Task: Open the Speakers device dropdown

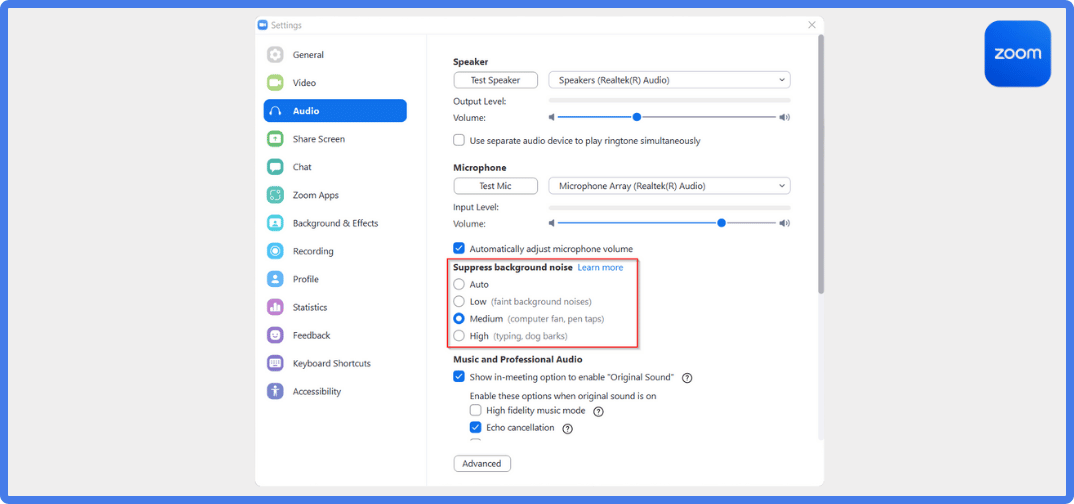Action: pyautogui.click(x=669, y=80)
